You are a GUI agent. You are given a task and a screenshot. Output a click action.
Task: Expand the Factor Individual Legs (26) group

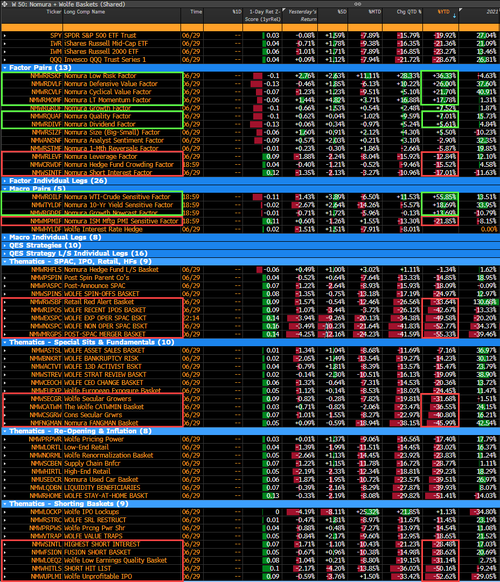[5, 181]
